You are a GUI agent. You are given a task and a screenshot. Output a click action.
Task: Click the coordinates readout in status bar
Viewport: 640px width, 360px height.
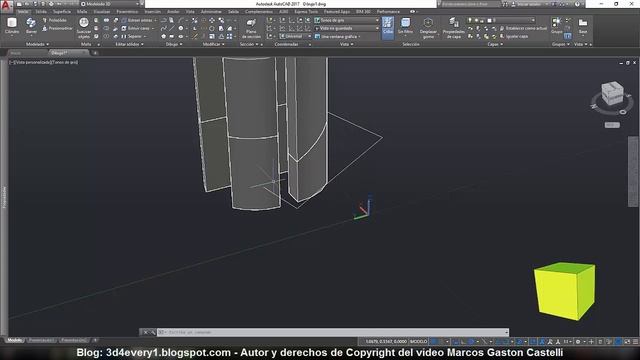pyautogui.click(x=386, y=341)
